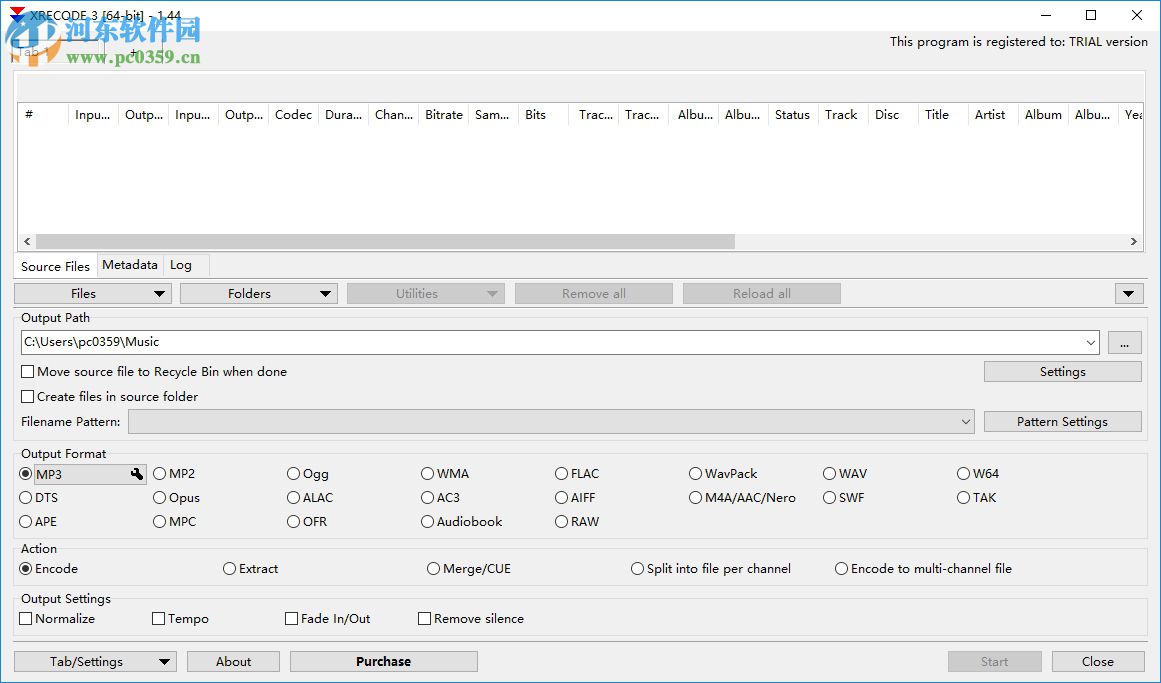This screenshot has width=1161, height=683.
Task: Expand the Filename Pattern combo box
Action: 965,422
